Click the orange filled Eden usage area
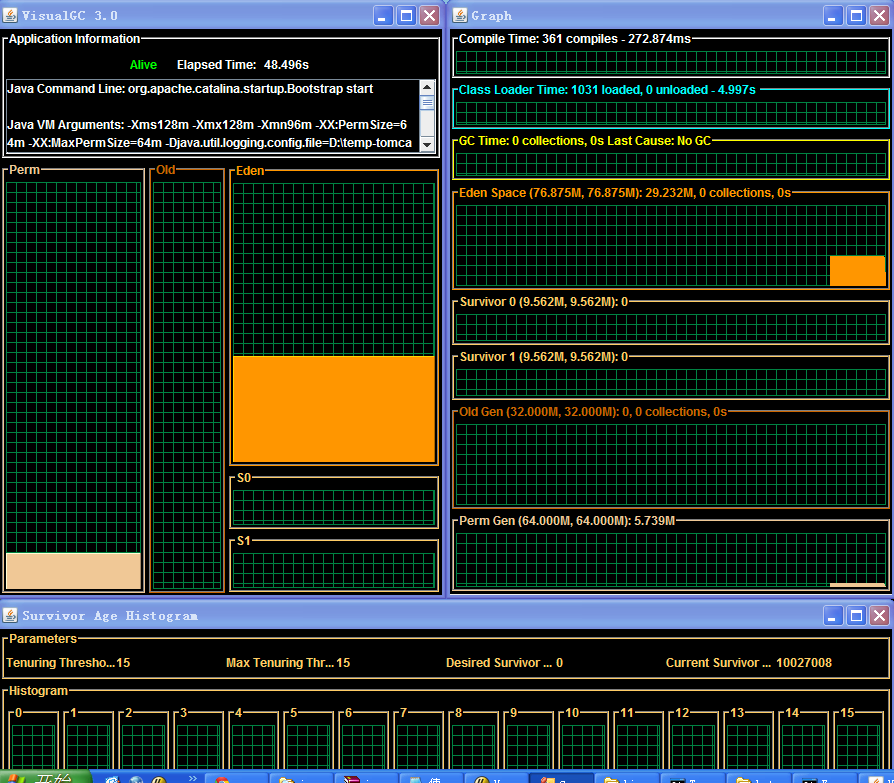894x783 pixels. (333, 408)
